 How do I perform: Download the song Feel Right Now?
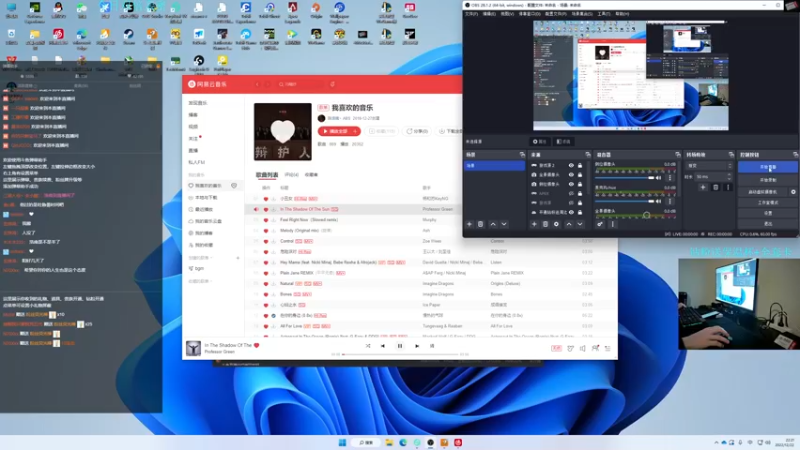273,220
